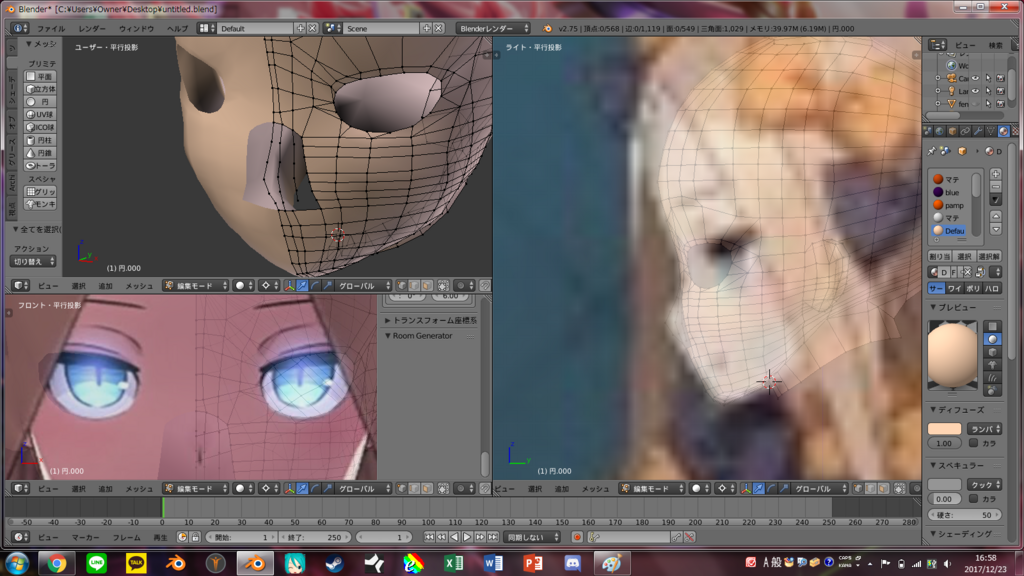Open the Object cube tab in properties
The height and width of the screenshot is (576, 1024).
[x=953, y=131]
